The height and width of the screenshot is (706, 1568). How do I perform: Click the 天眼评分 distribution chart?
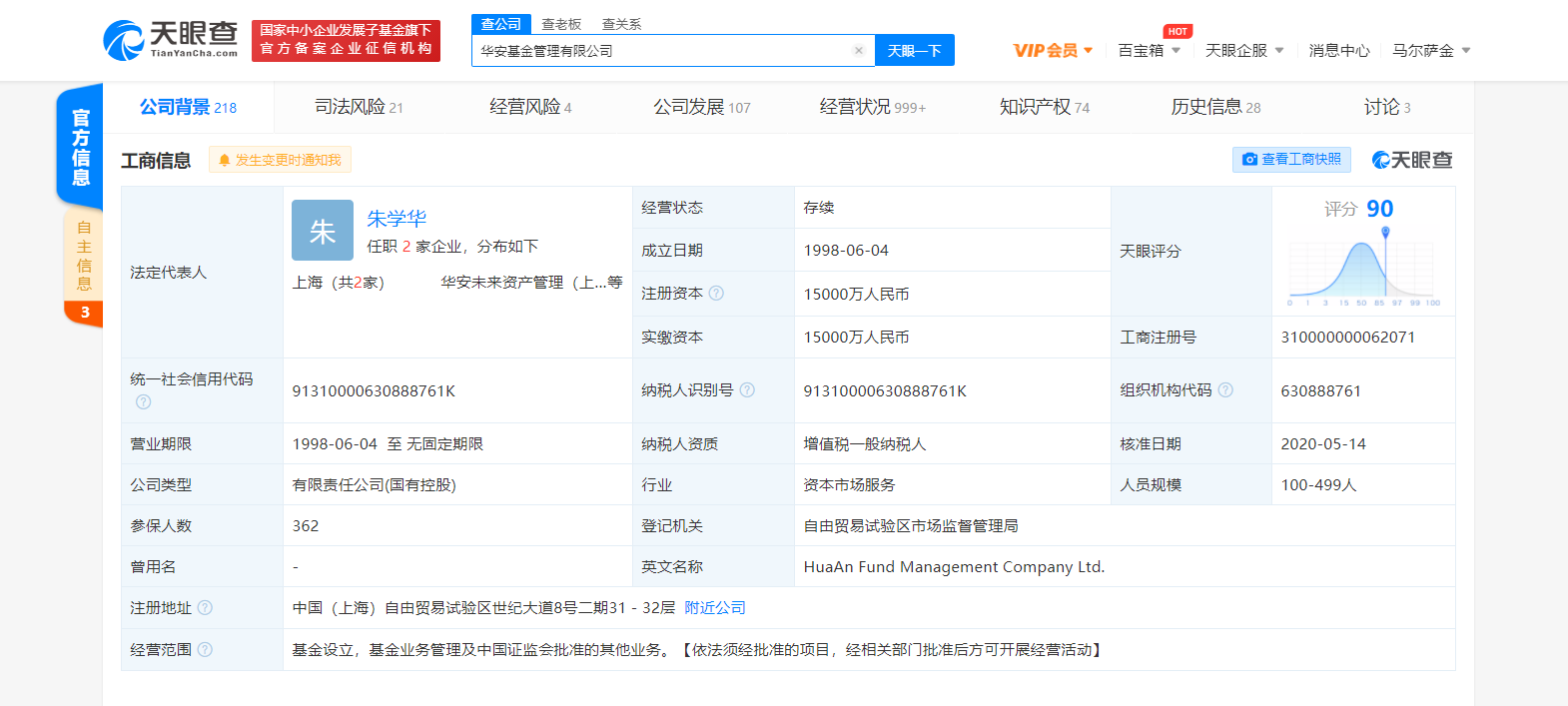pos(1363,268)
